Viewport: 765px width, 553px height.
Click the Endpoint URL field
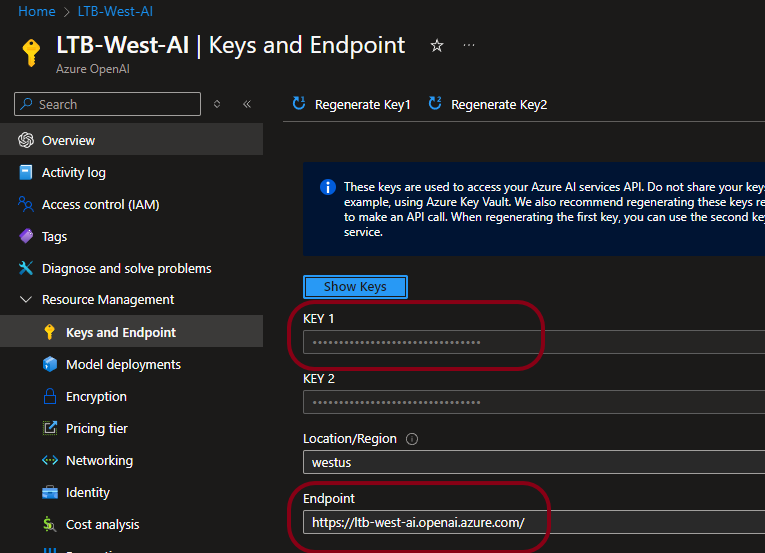coord(534,522)
